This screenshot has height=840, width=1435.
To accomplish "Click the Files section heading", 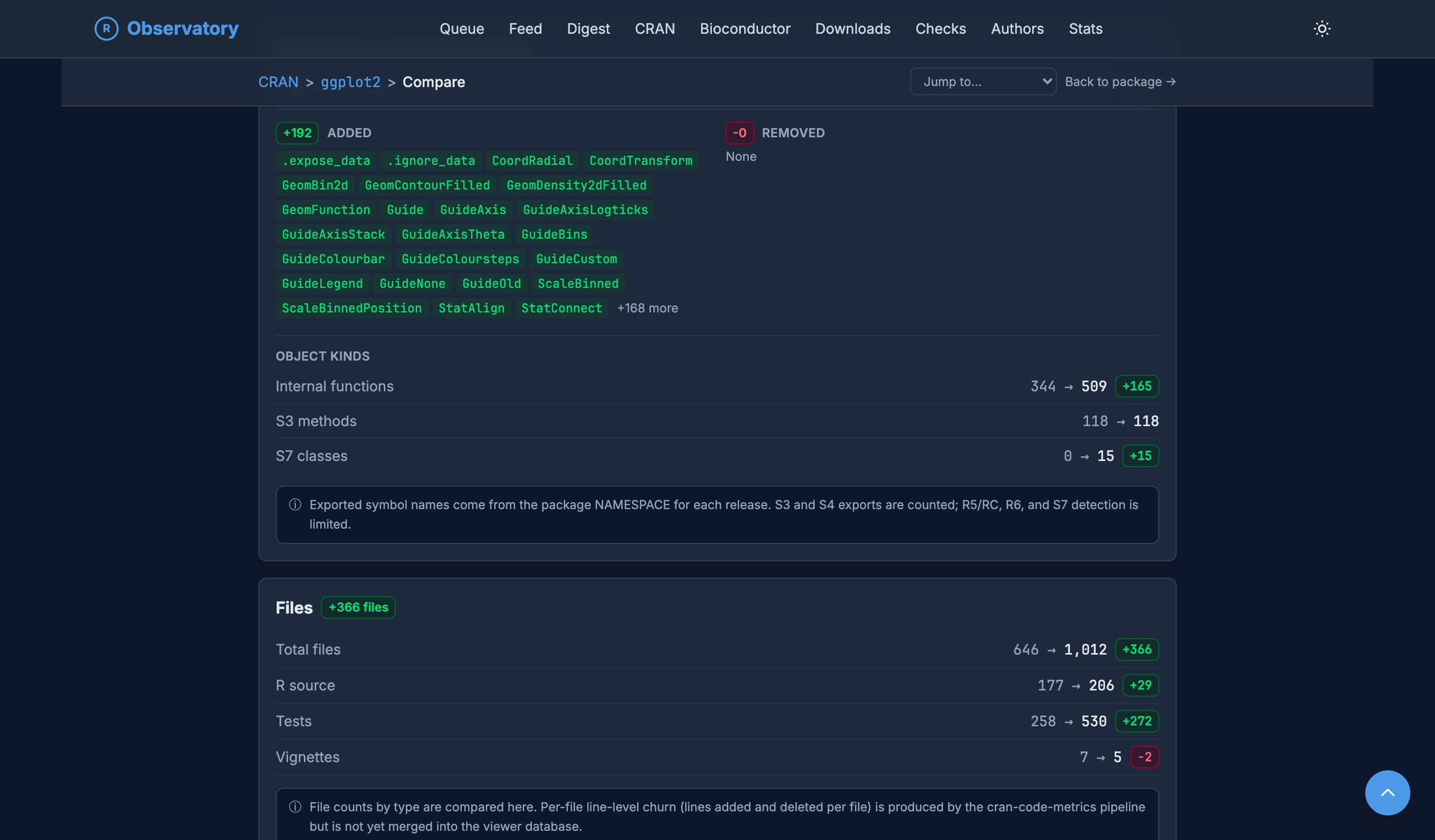I will (294, 608).
